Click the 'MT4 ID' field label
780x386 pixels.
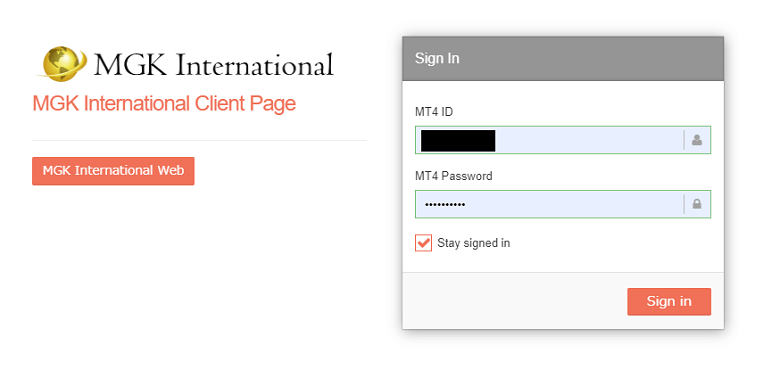click(434, 112)
